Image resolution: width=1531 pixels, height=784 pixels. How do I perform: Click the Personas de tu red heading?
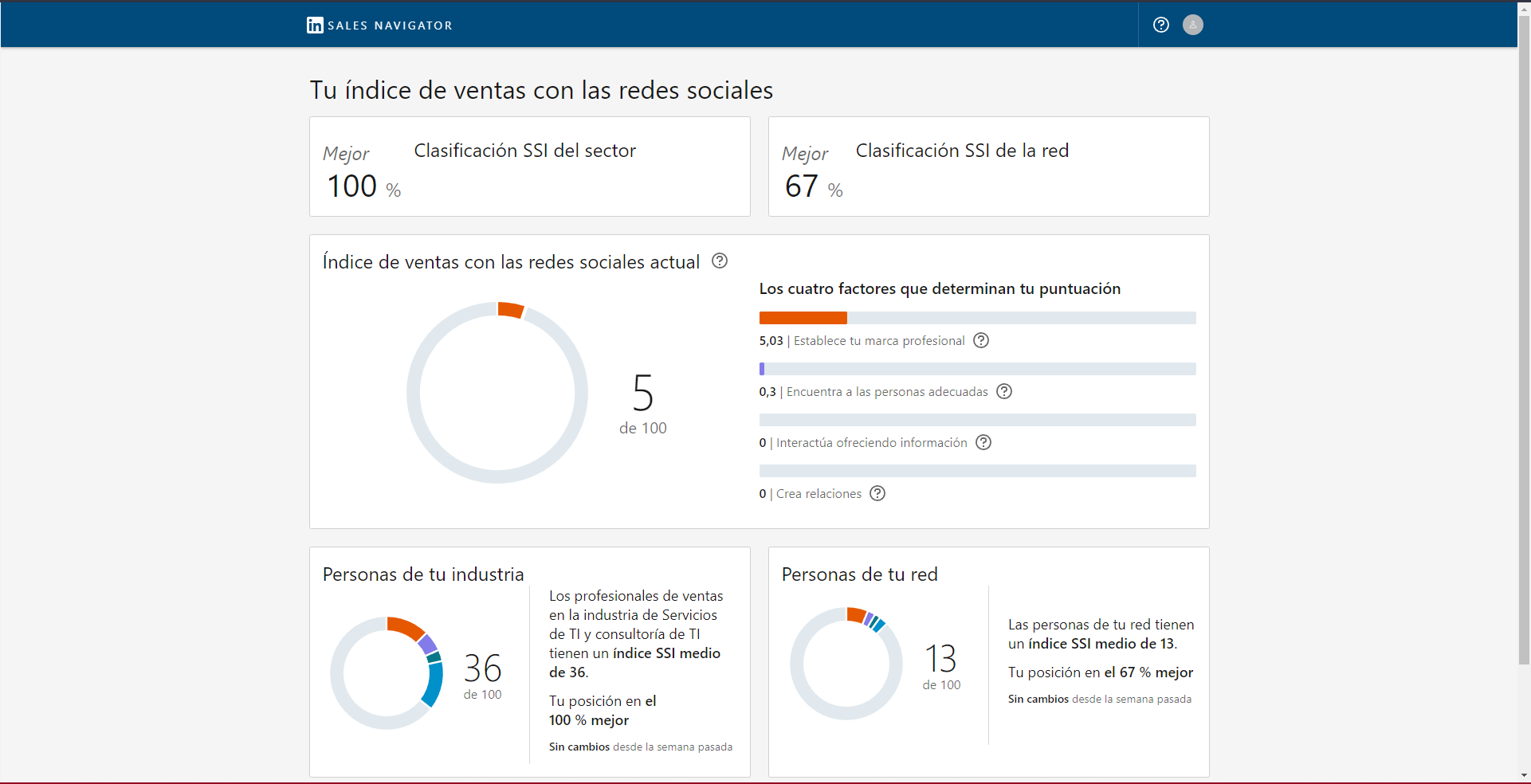pyautogui.click(x=860, y=574)
